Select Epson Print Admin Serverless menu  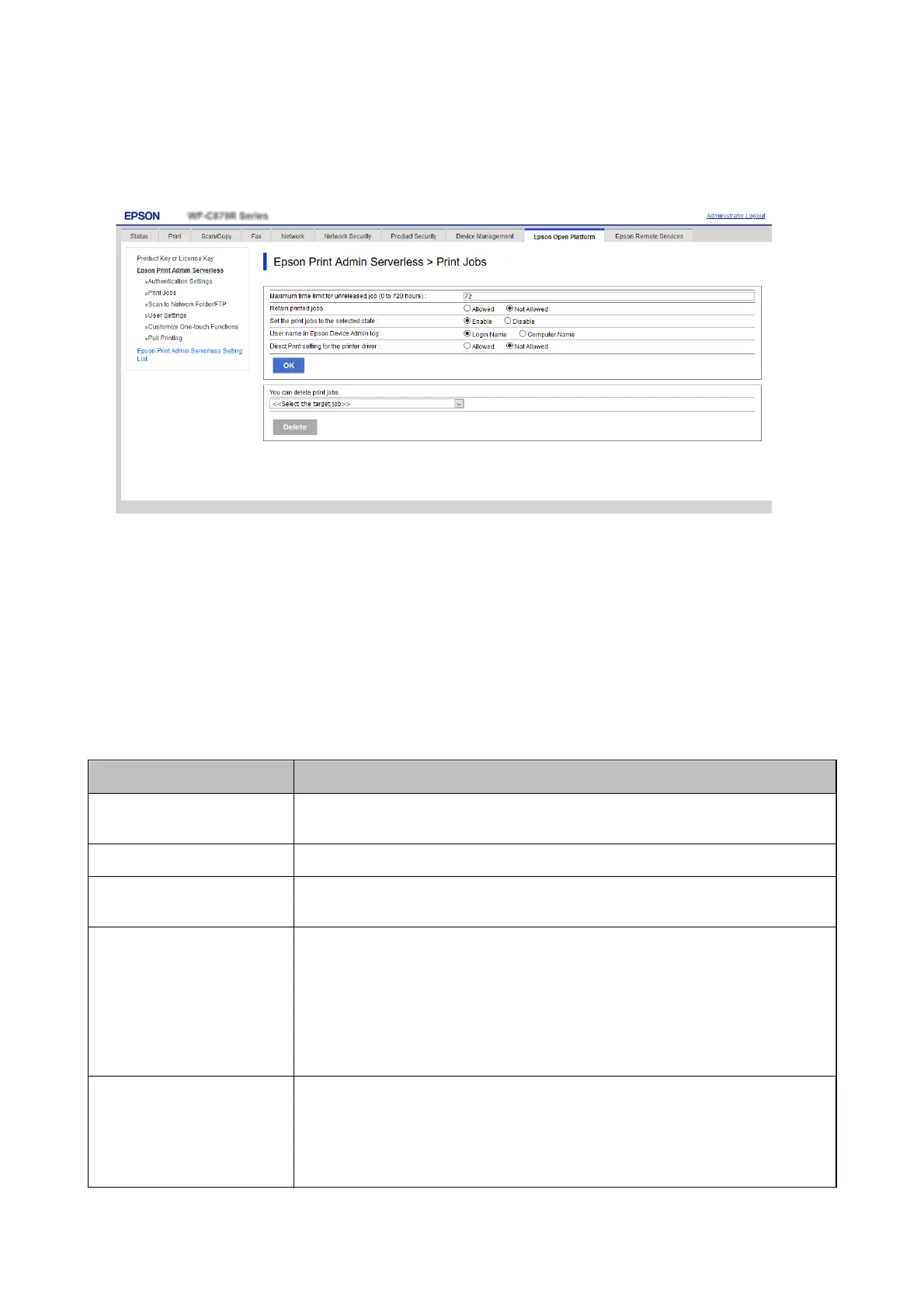pos(180,270)
